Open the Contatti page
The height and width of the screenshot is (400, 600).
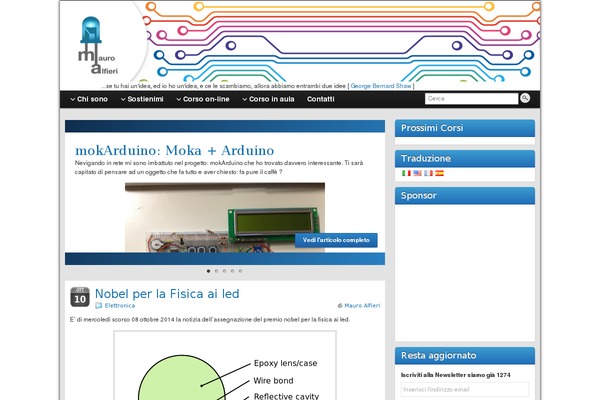[321, 99]
